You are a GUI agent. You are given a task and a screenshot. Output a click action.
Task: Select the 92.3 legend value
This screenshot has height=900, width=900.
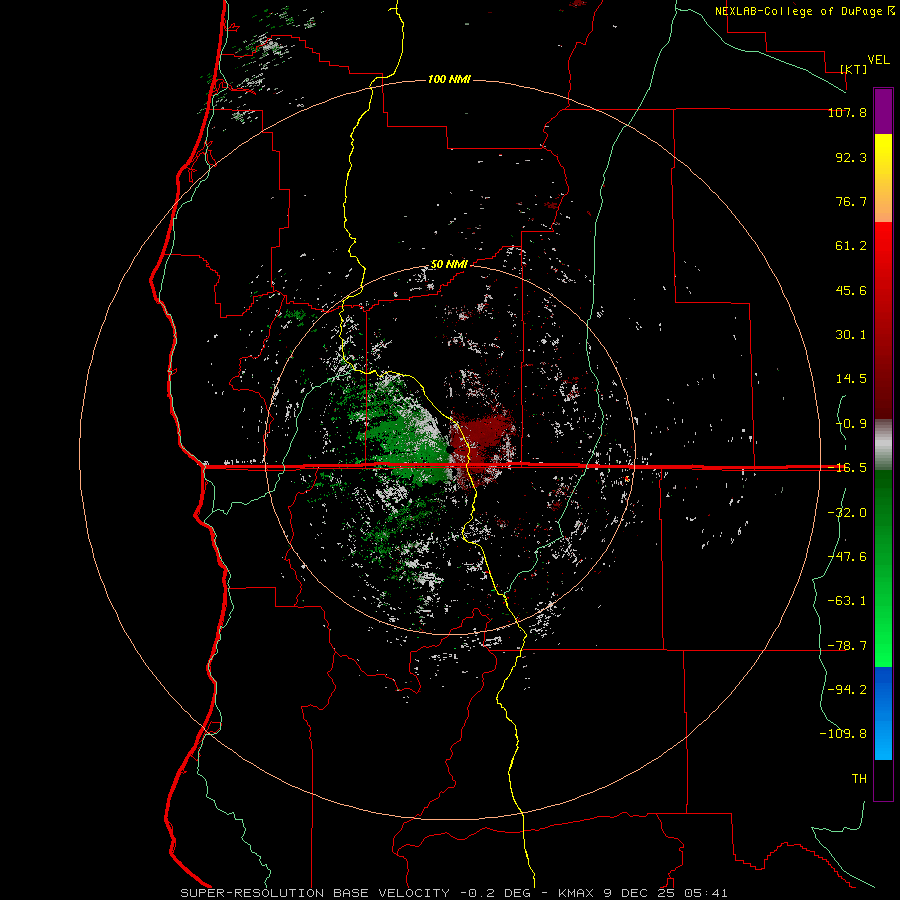coord(851,157)
